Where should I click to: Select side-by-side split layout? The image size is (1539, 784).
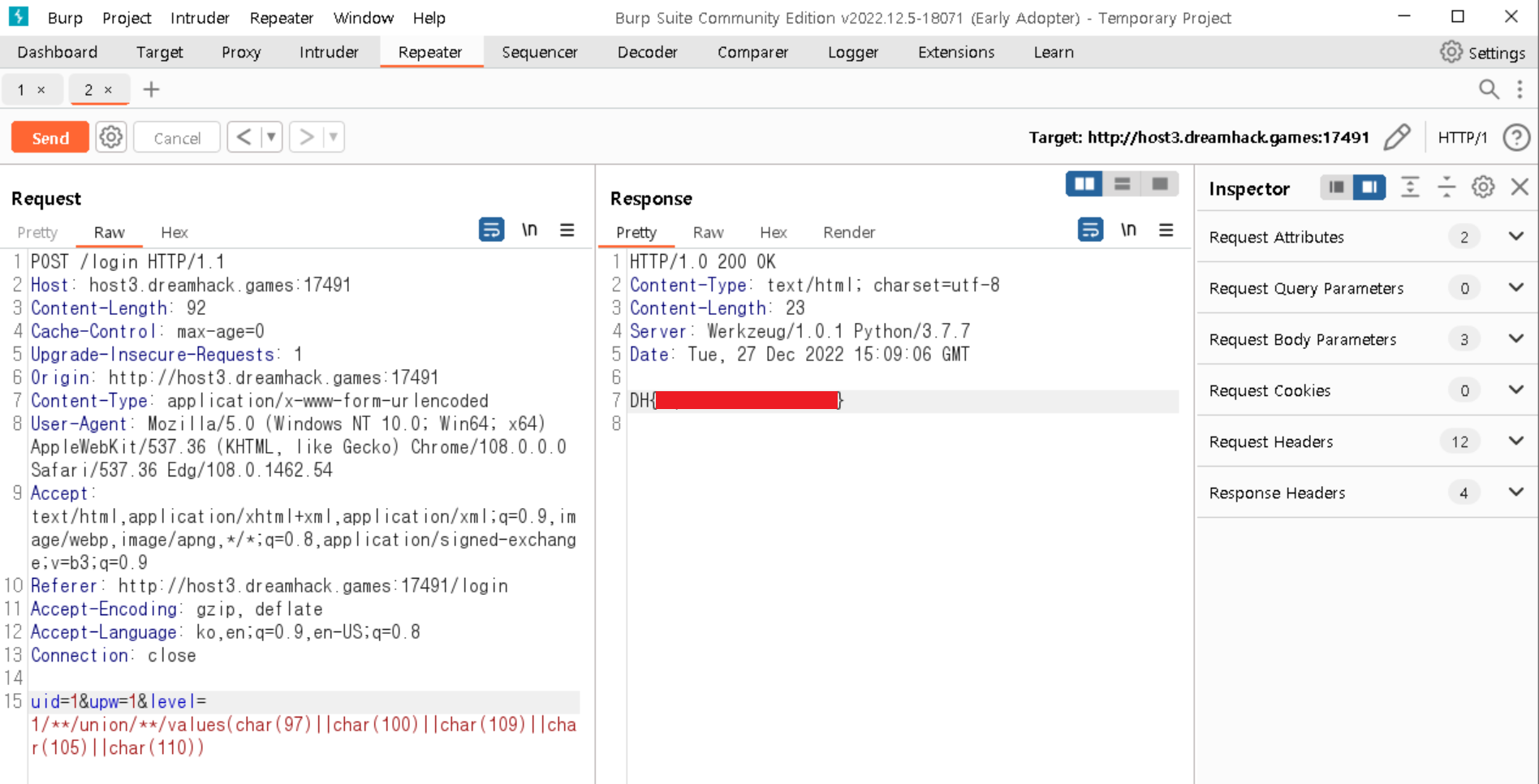(1084, 184)
